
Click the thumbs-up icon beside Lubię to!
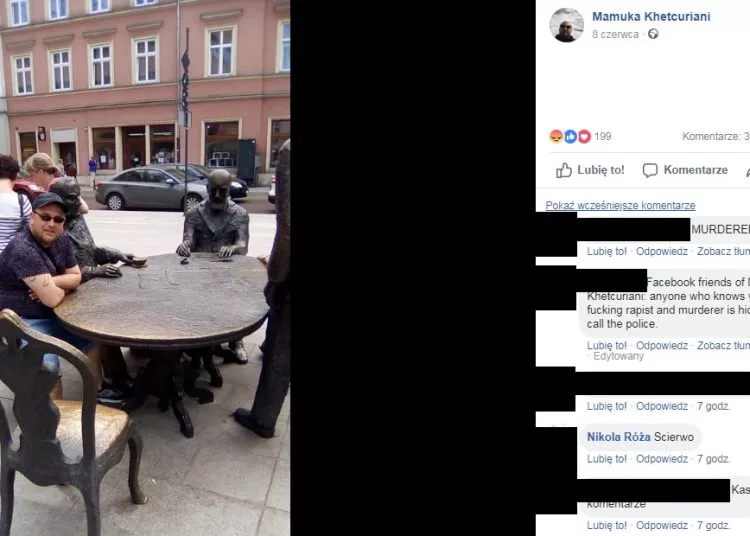tap(564, 170)
